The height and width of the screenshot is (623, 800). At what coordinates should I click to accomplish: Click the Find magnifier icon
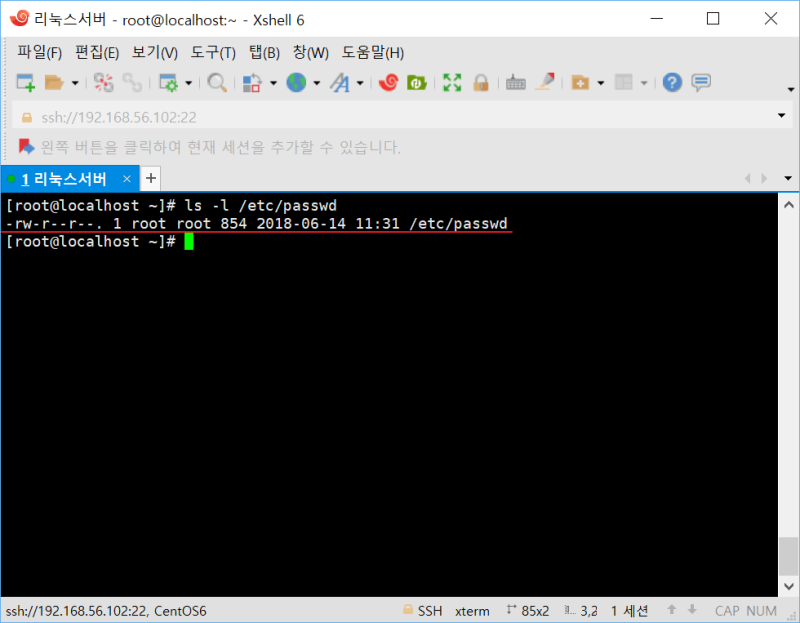click(217, 83)
